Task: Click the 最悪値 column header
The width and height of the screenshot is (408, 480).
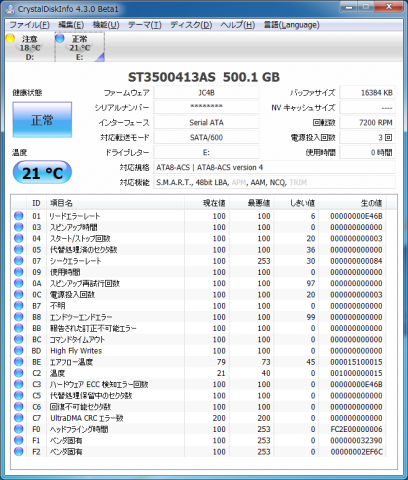Action: point(252,203)
